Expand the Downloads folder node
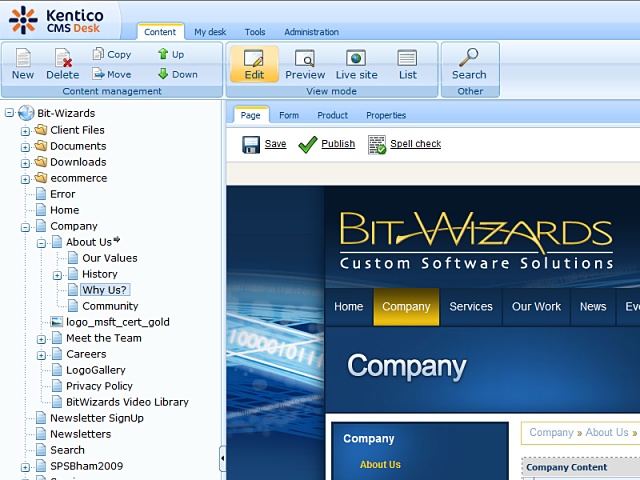The width and height of the screenshot is (640, 480). (x=25, y=163)
